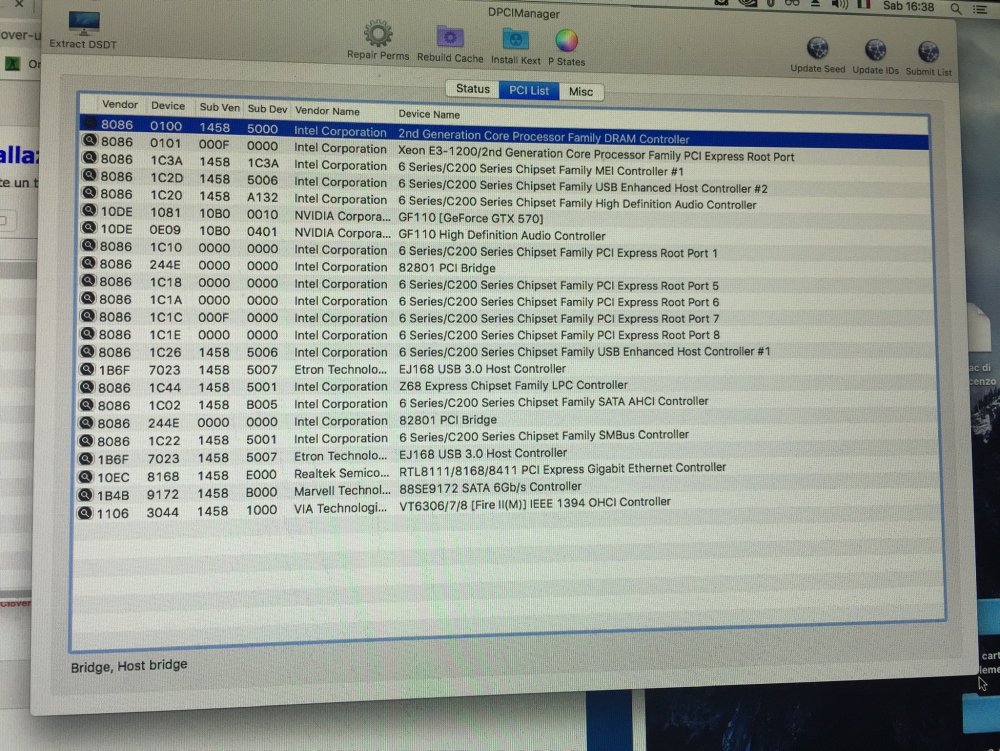Click the magnifier icon on the VIA VT6306 IEEE 1394 row

point(85,513)
